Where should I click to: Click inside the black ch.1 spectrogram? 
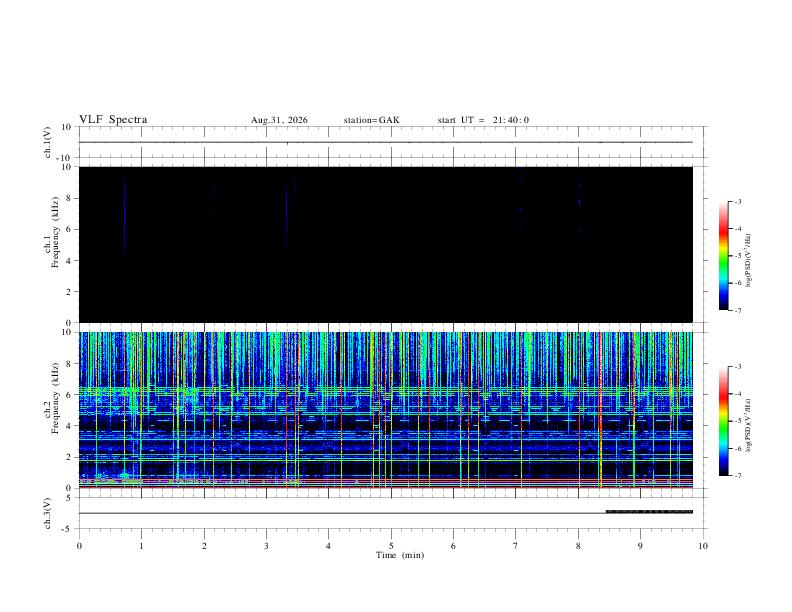[x=386, y=244]
